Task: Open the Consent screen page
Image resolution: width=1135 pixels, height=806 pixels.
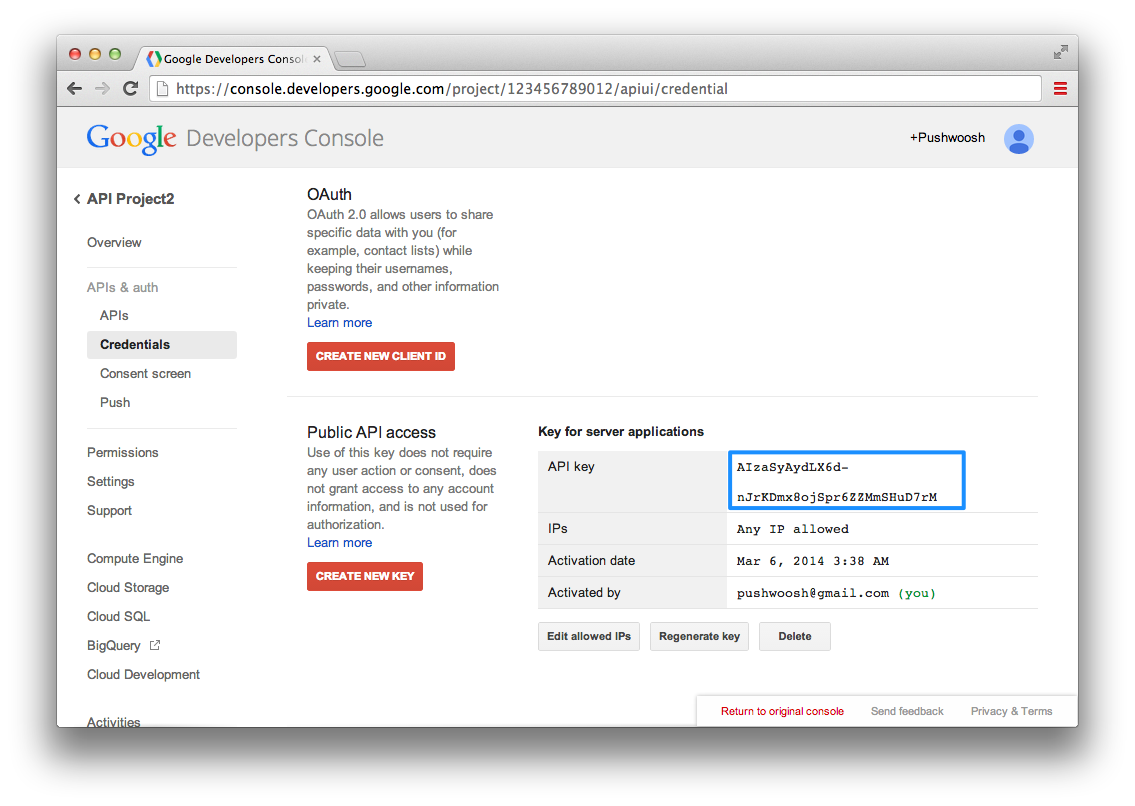Action: click(145, 374)
